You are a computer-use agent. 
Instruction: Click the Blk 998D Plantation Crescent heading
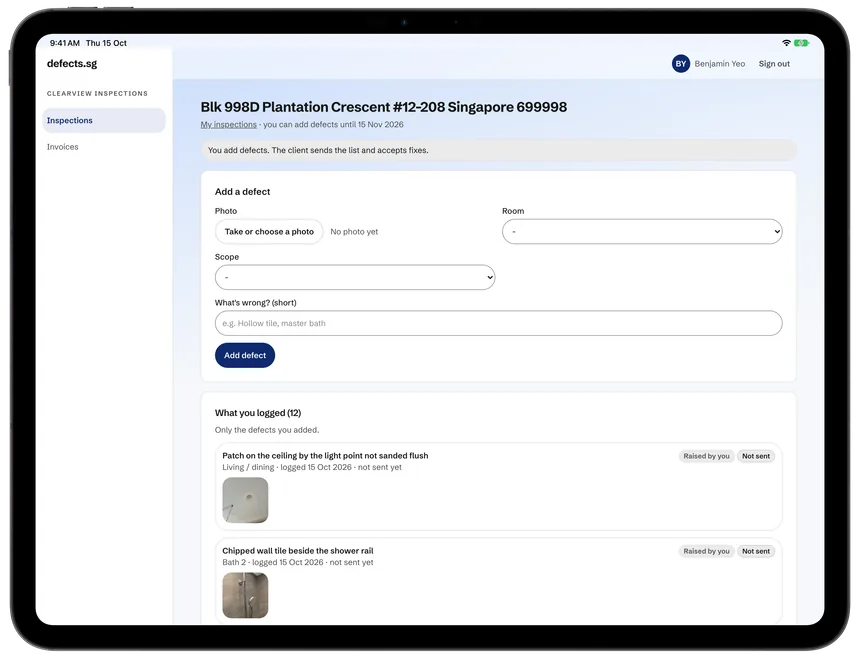click(x=383, y=107)
